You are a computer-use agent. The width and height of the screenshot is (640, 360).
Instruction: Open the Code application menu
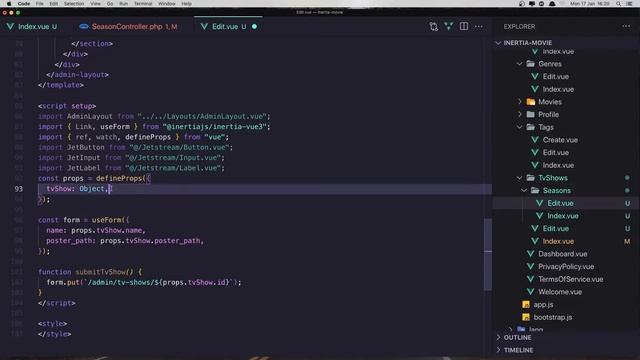point(24,4)
